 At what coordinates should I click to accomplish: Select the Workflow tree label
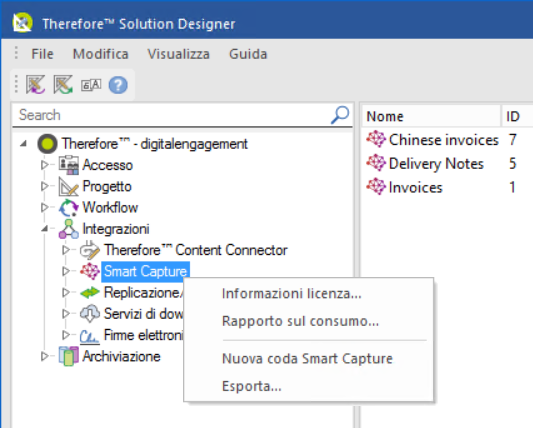click(110, 207)
